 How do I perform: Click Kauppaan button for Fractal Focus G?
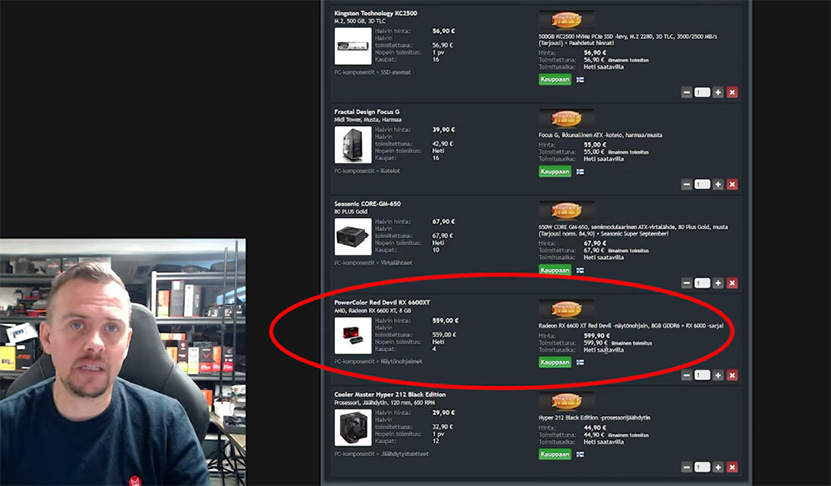(x=555, y=172)
